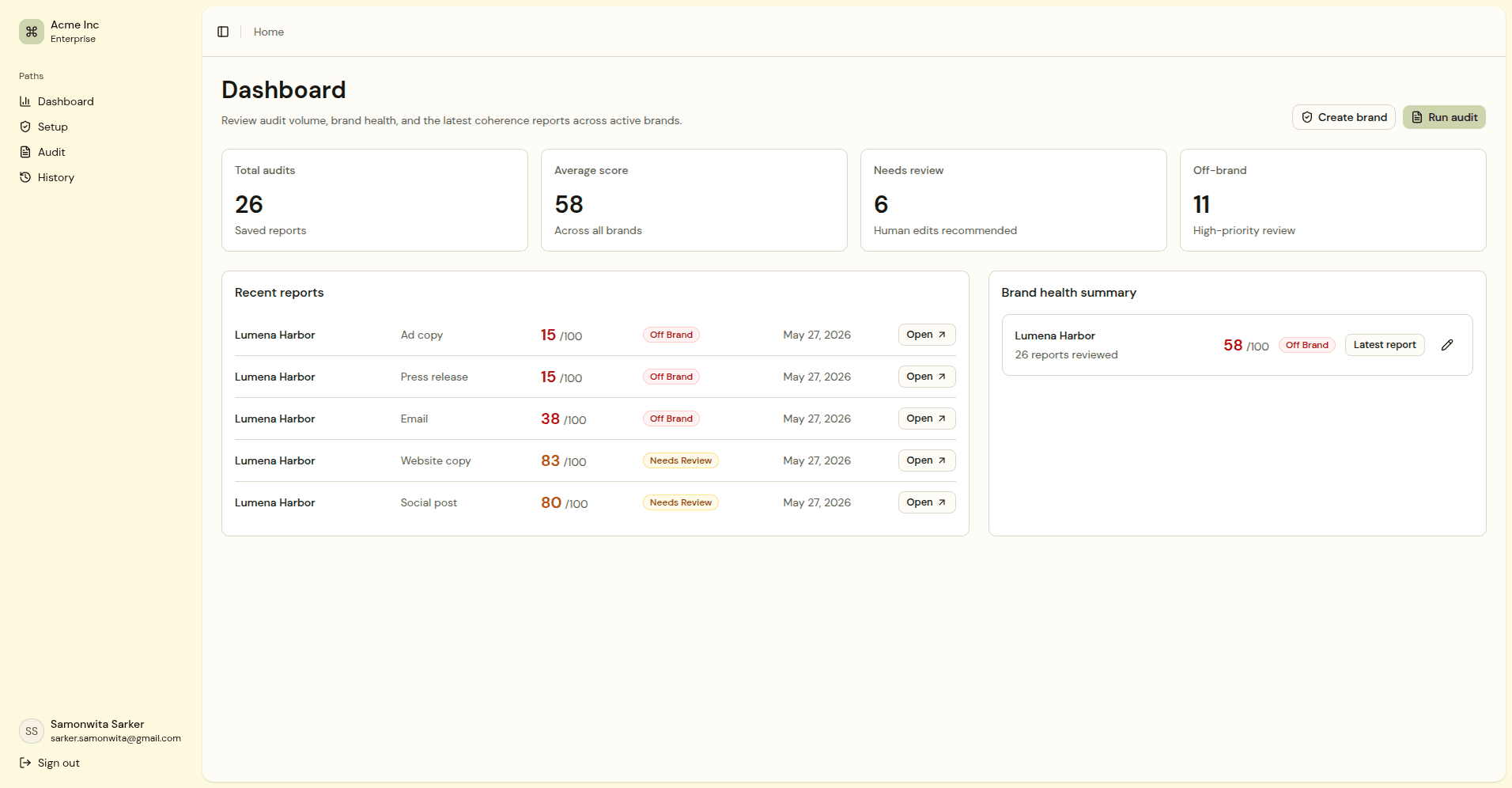Click Off Brand badge in Brand health summary

(1307, 345)
